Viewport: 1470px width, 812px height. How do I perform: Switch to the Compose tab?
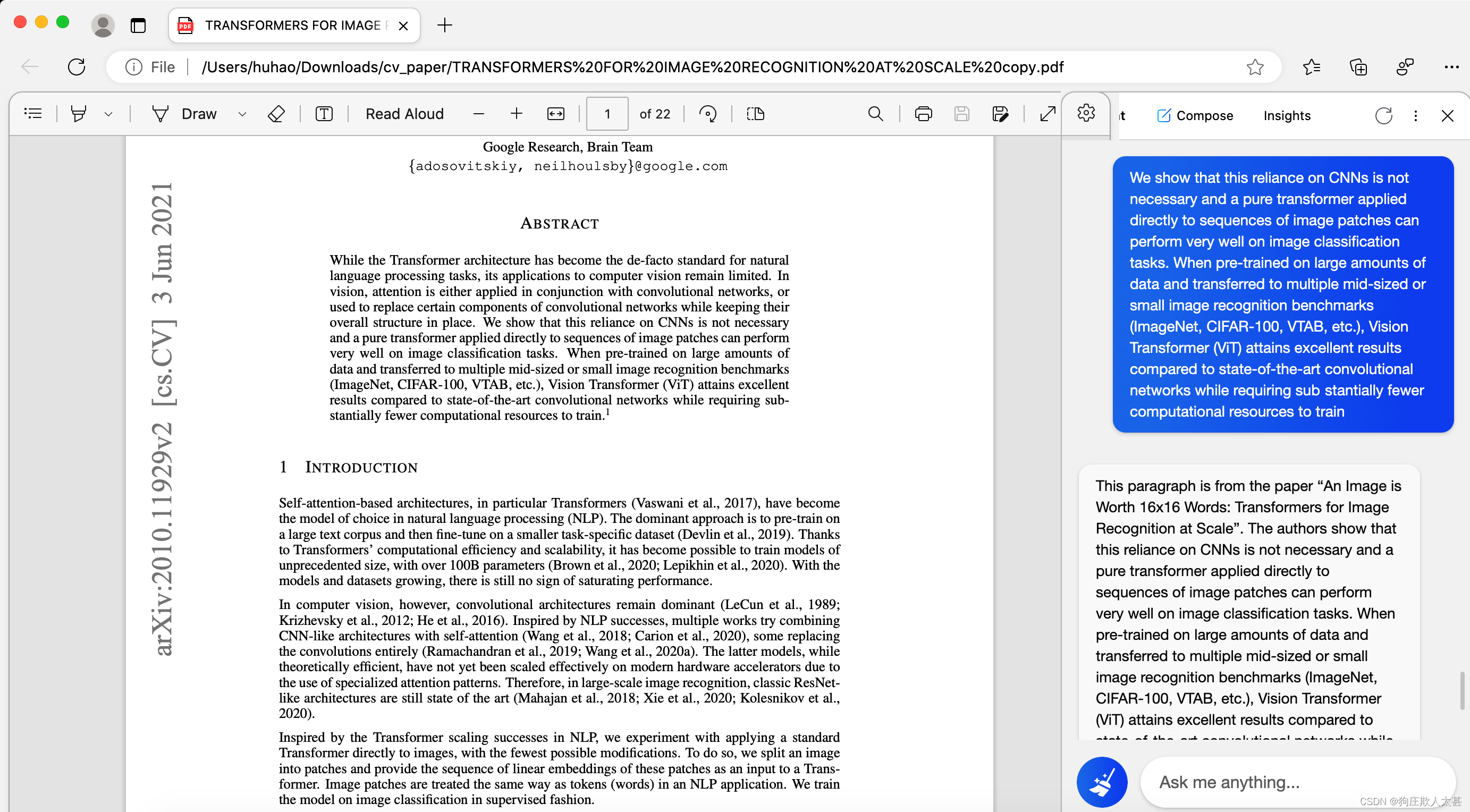pos(1195,116)
